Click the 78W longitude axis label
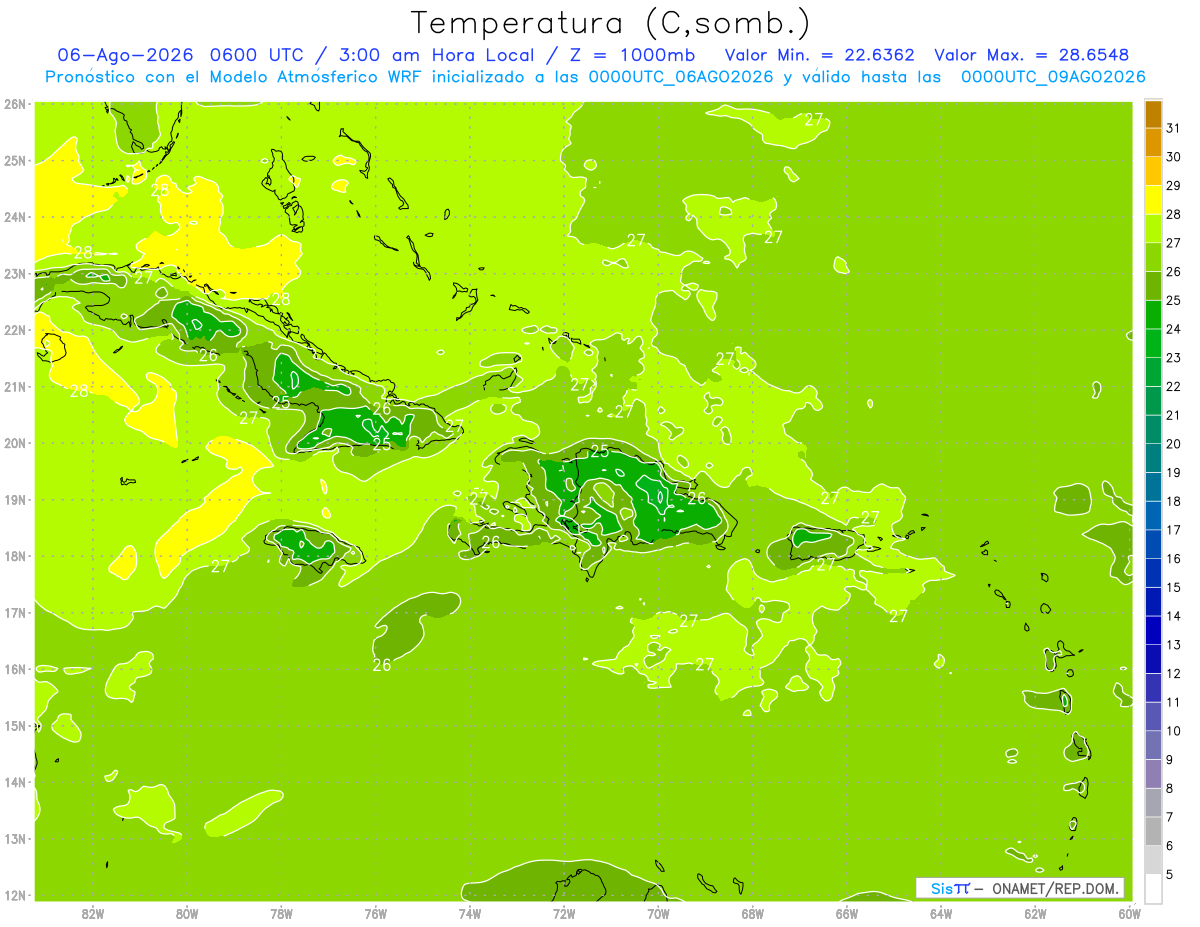 pos(281,913)
